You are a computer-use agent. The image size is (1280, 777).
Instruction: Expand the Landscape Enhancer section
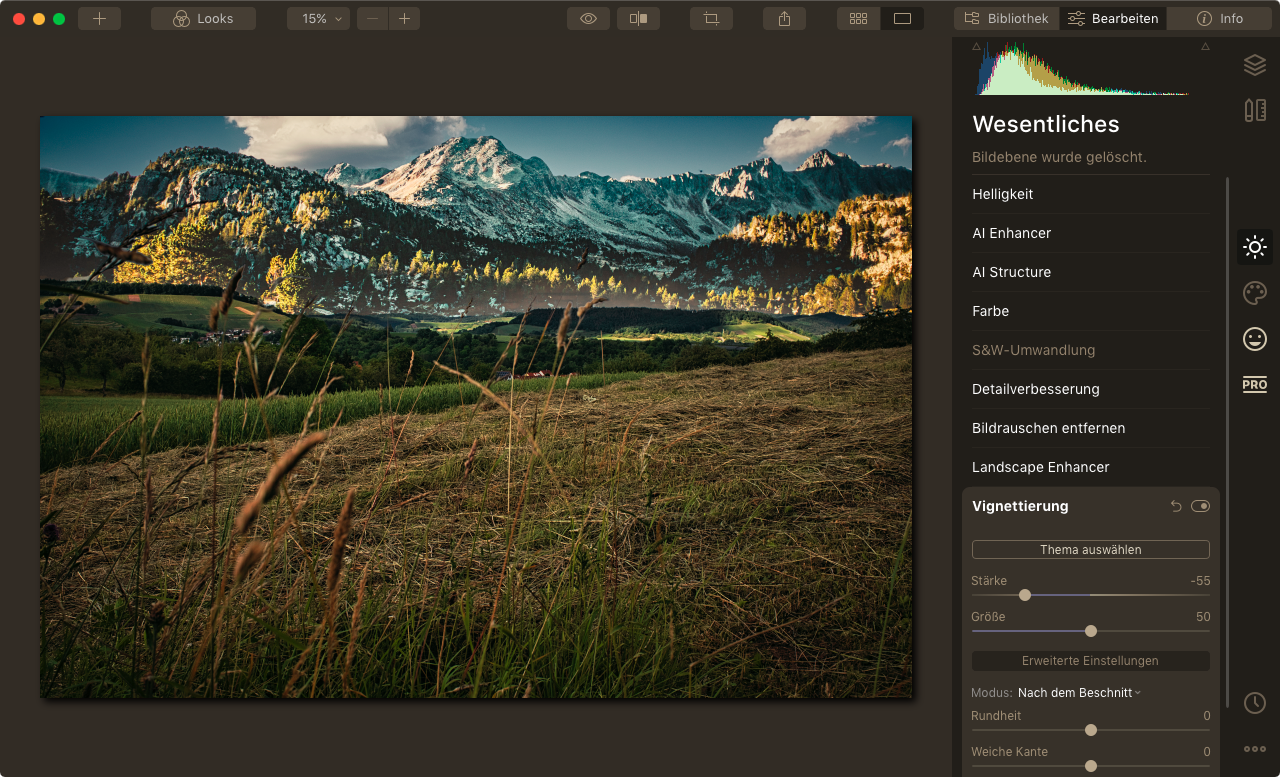pos(1040,467)
